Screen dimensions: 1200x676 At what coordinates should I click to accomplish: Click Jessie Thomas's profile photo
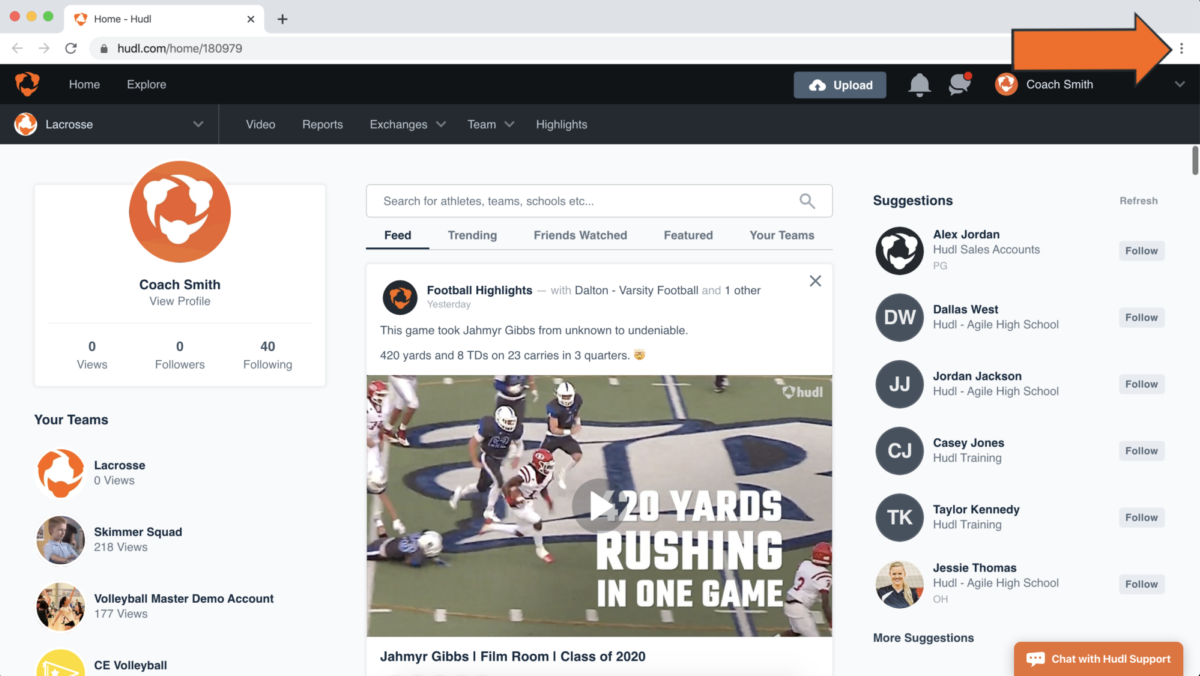pos(899,584)
